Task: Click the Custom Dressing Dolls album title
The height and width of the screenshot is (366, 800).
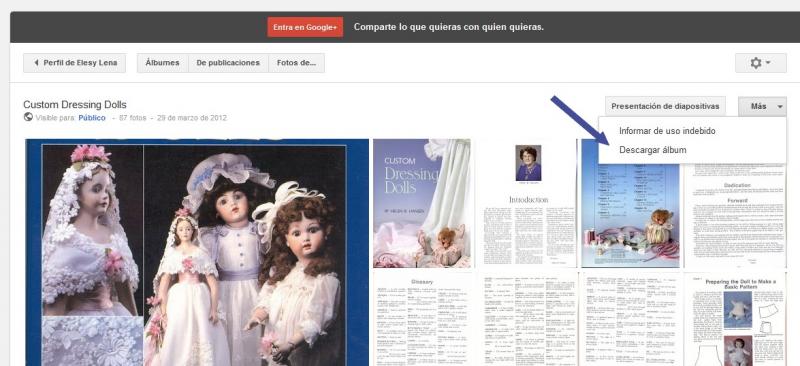Action: pyautogui.click(x=75, y=105)
